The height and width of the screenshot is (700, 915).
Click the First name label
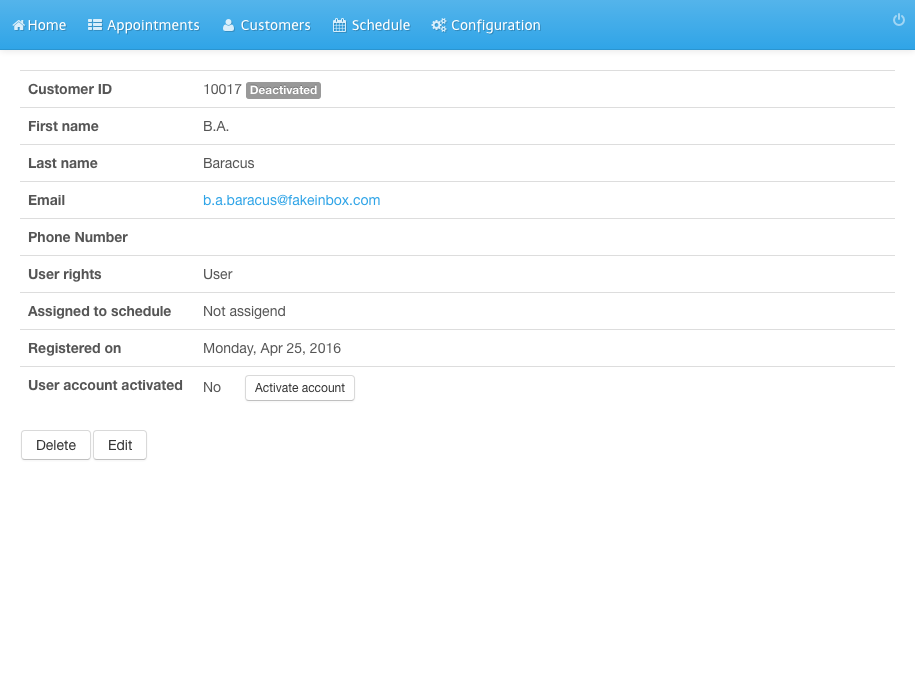coord(63,126)
